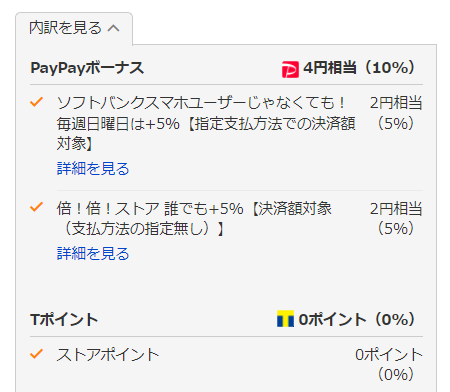Click the chevron next to 内訳を見る

(x=113, y=28)
